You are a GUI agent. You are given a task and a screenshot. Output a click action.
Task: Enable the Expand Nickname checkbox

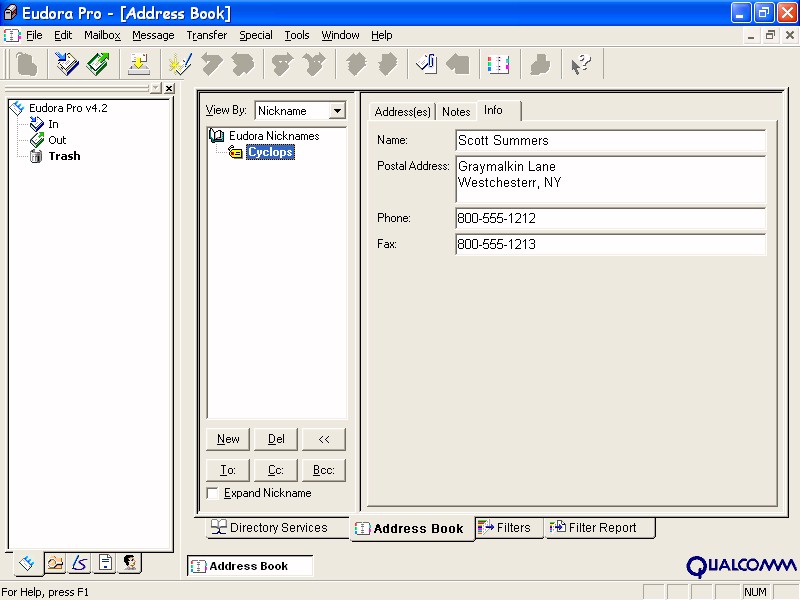click(213, 493)
